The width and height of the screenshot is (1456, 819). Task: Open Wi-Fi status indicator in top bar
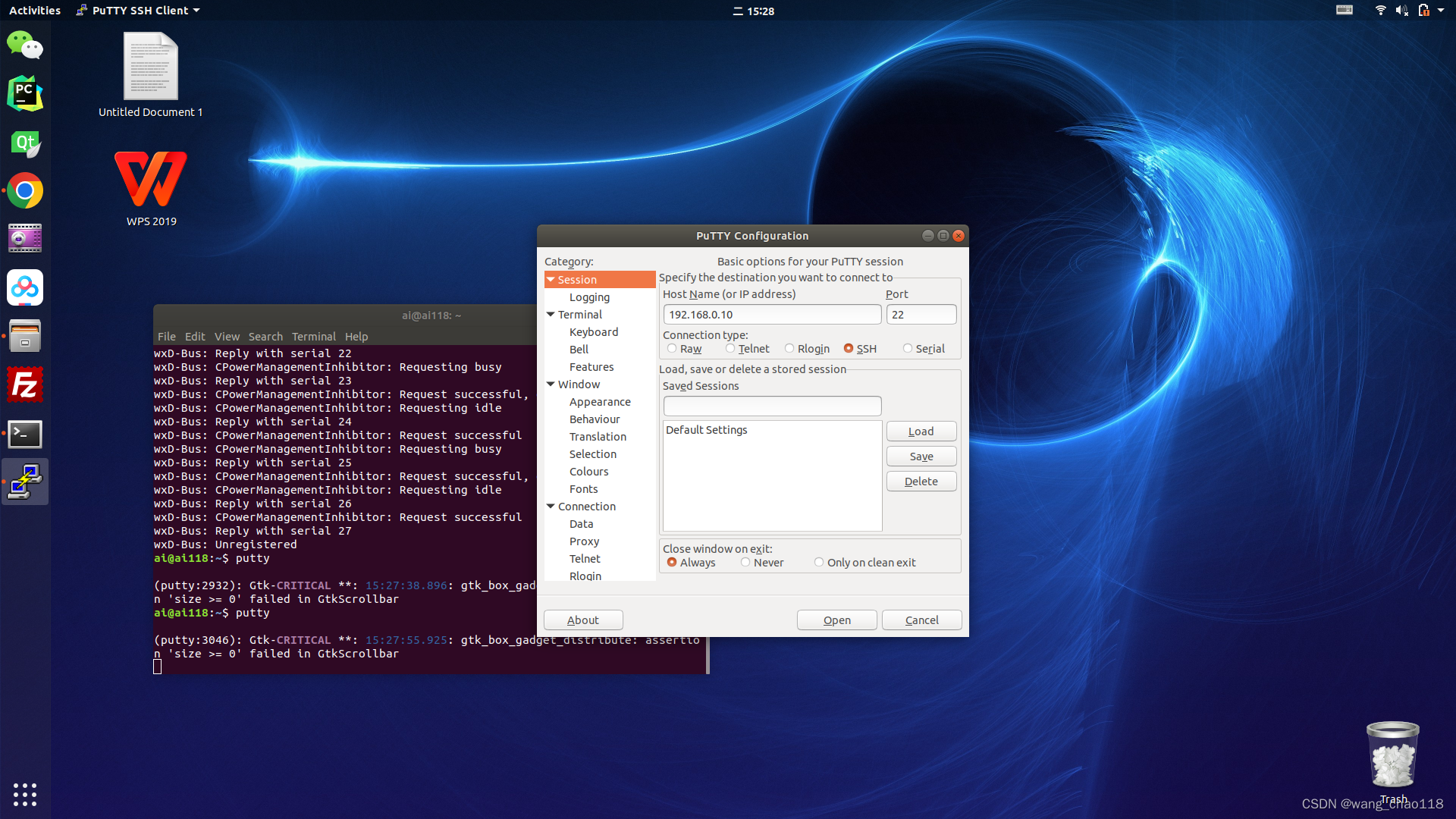point(1380,11)
